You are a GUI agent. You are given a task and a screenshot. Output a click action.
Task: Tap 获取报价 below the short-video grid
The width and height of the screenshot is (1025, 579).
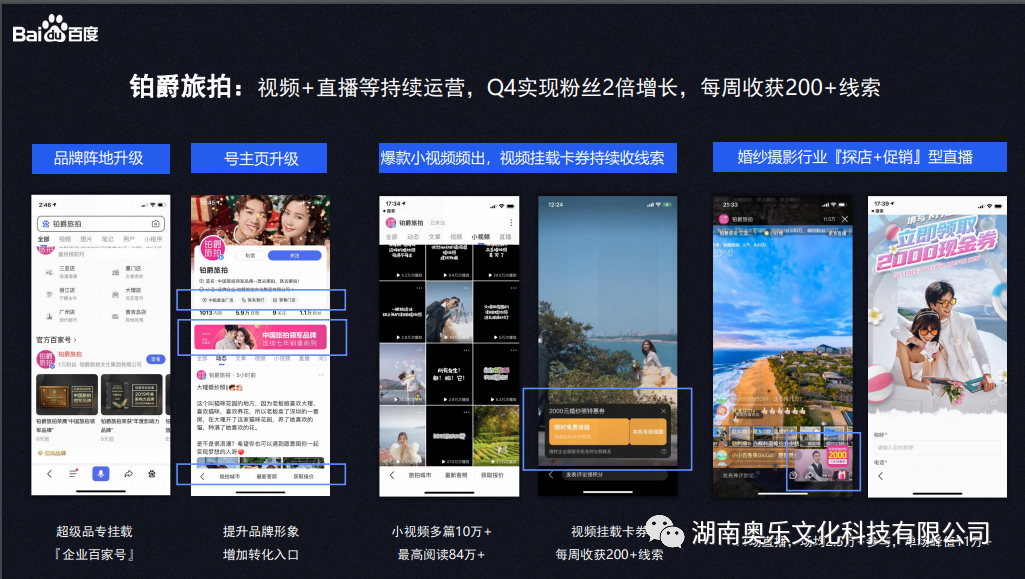point(492,475)
